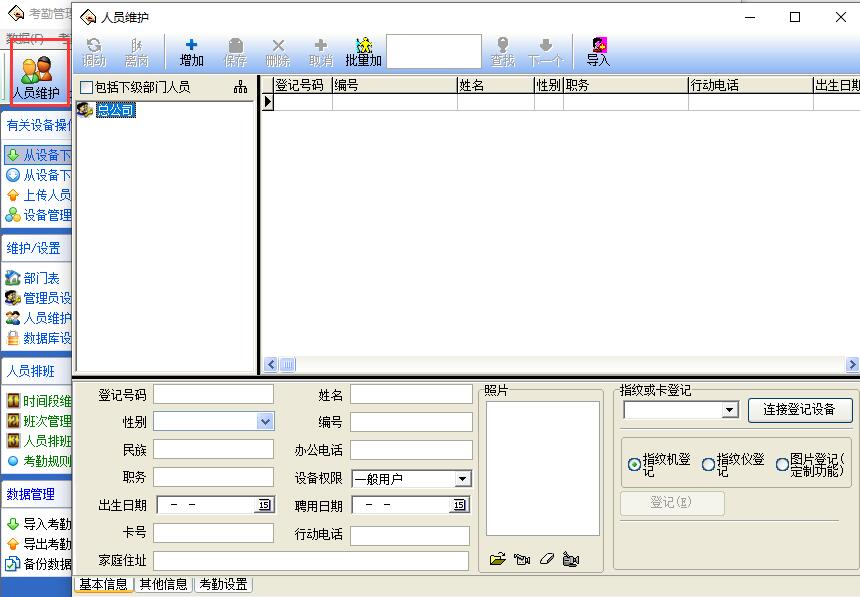The width and height of the screenshot is (860, 597).
Task: Click the department tree structure icon
Action: pos(240,87)
